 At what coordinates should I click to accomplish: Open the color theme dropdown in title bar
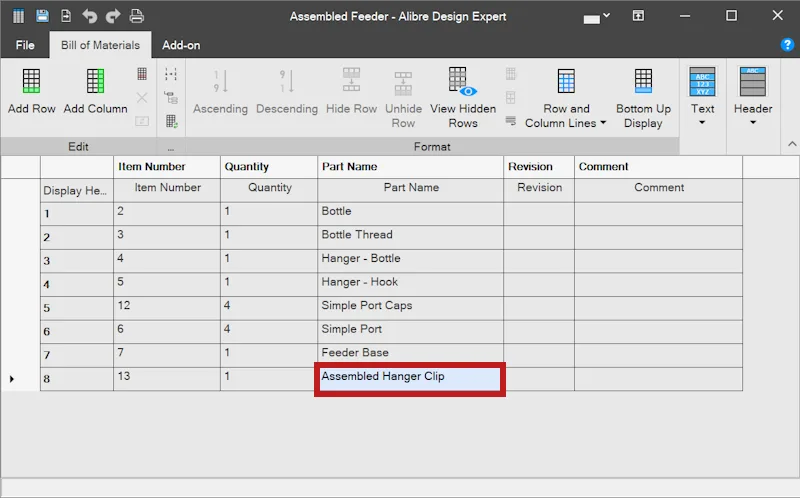click(x=596, y=17)
